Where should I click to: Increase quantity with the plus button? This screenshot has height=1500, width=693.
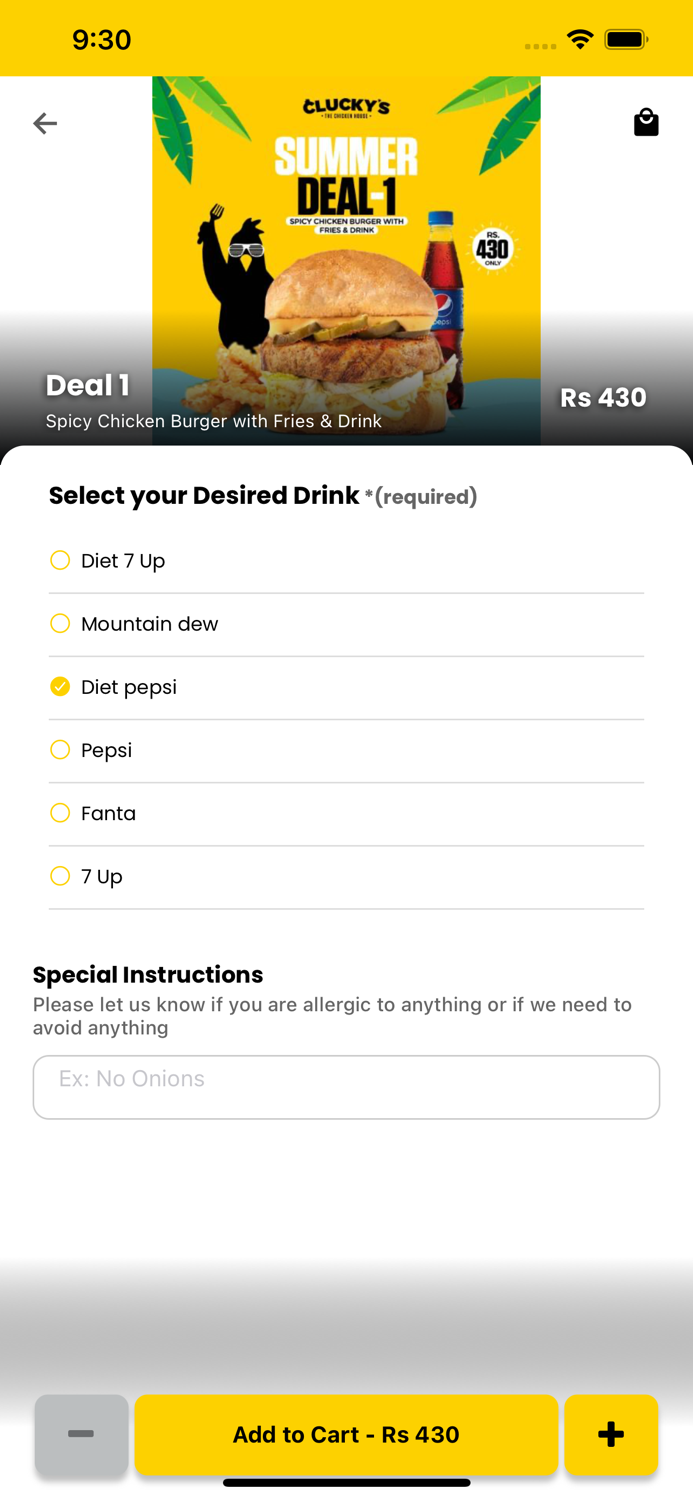611,1434
